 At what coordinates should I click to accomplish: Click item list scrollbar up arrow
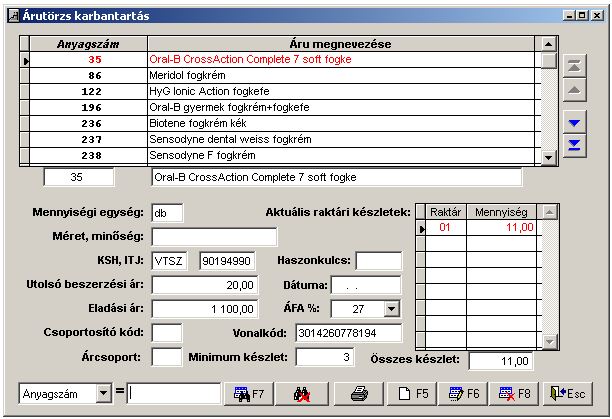(548, 44)
